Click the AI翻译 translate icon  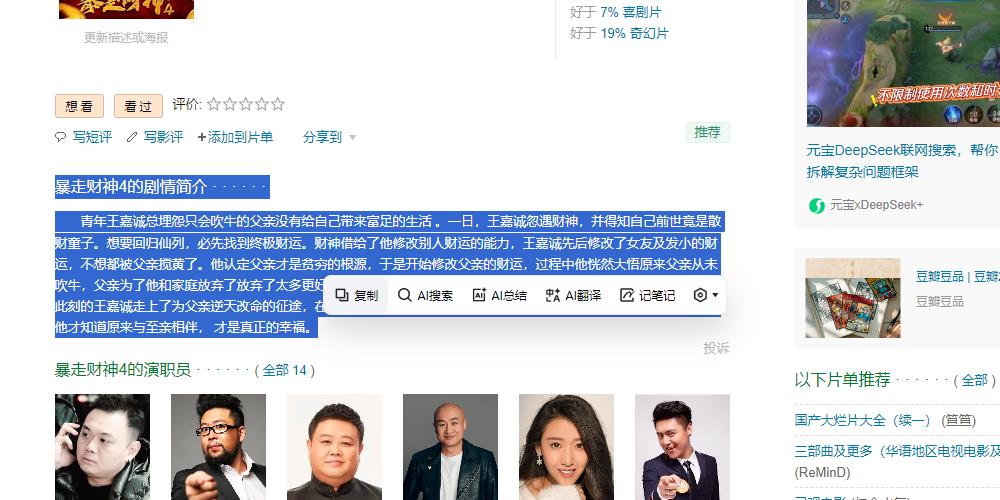point(552,295)
